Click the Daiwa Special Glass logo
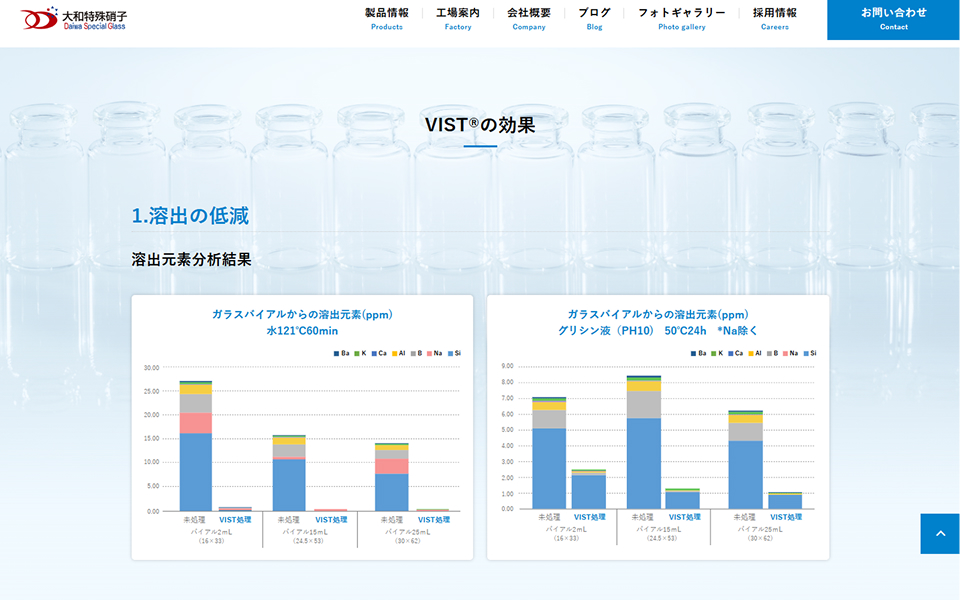960x600 pixels. [x=75, y=18]
